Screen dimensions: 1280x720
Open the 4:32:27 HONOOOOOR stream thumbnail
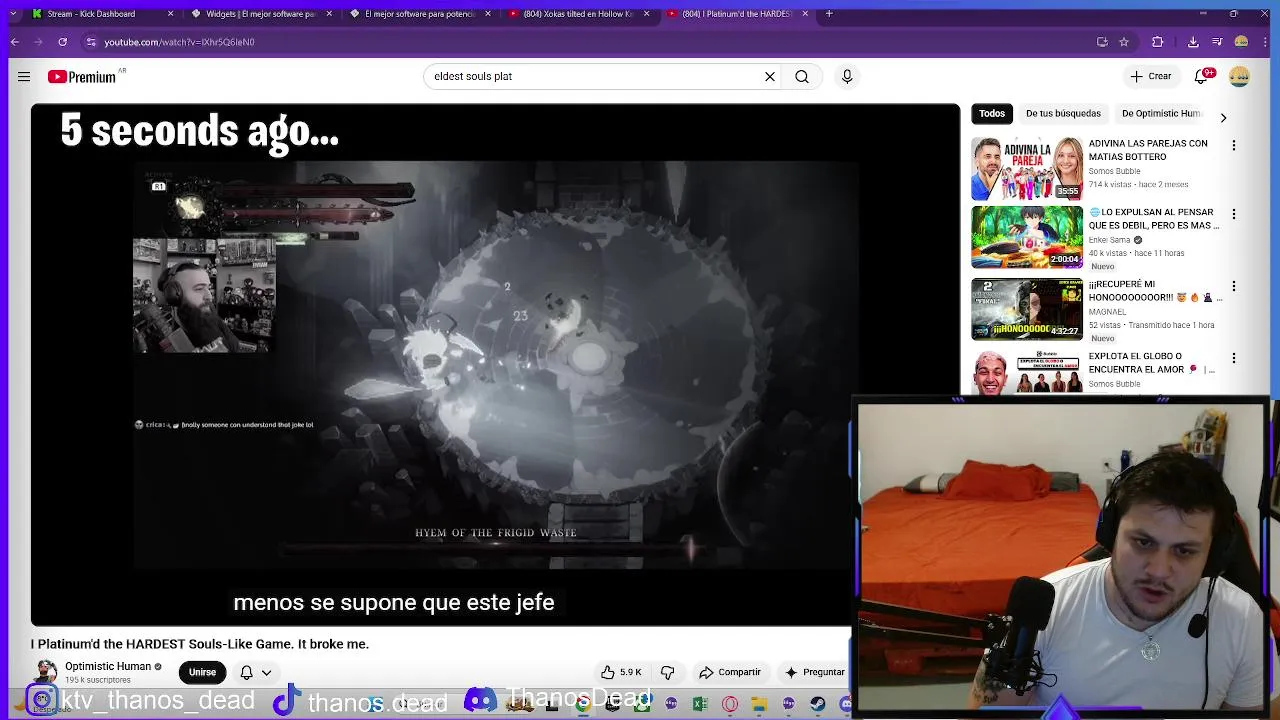click(x=1027, y=309)
